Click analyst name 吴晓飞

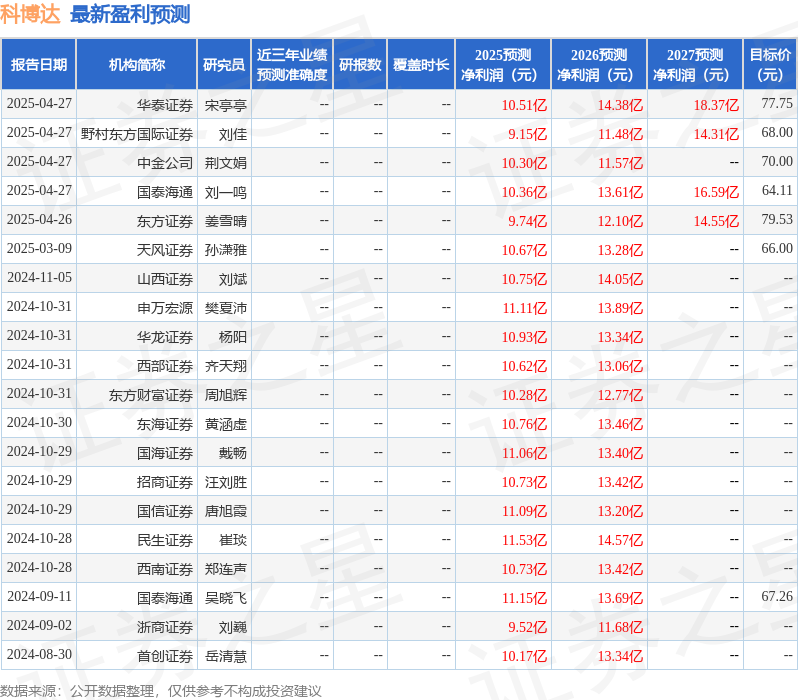[x=225, y=599]
